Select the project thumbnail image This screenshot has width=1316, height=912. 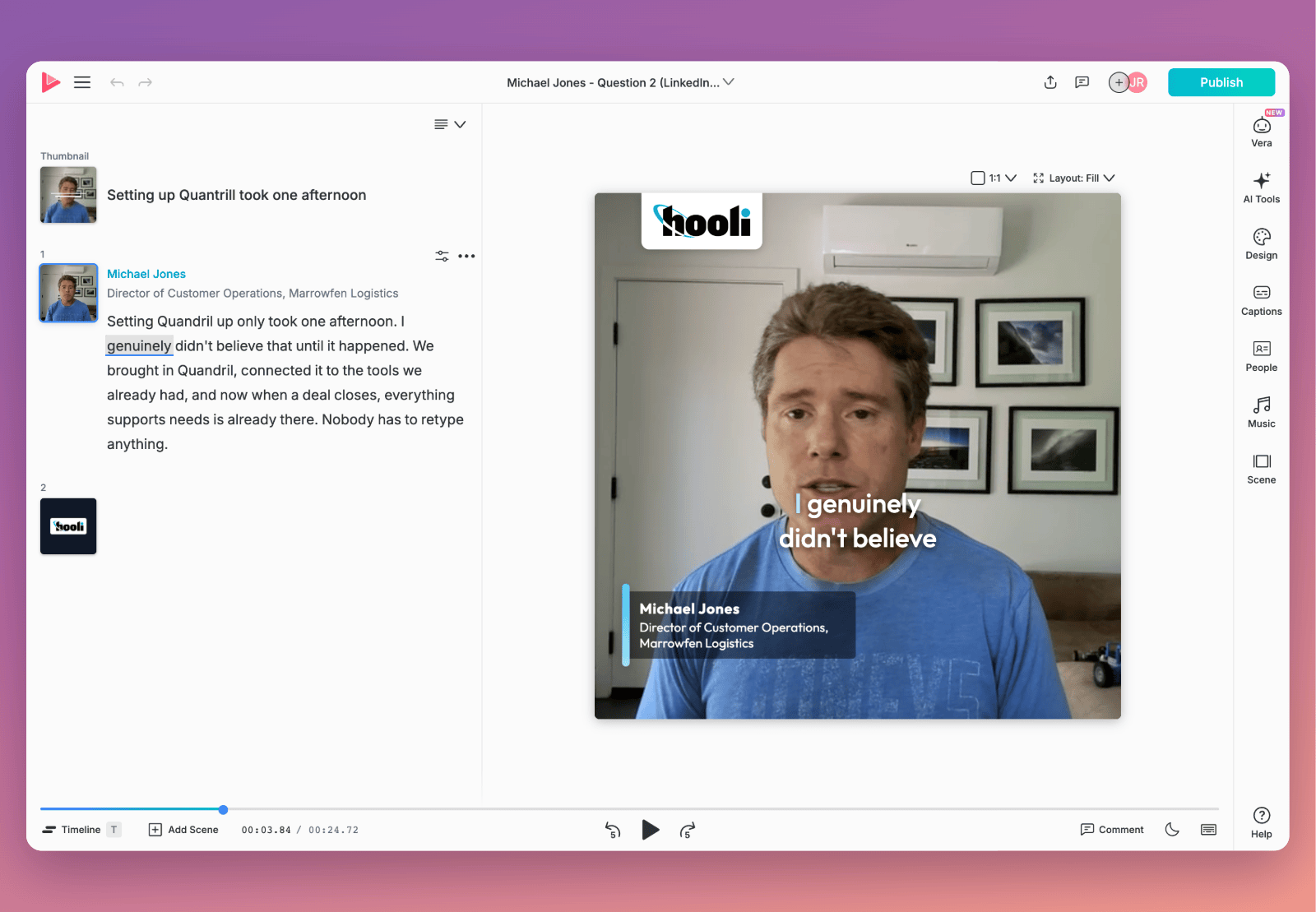(68, 195)
